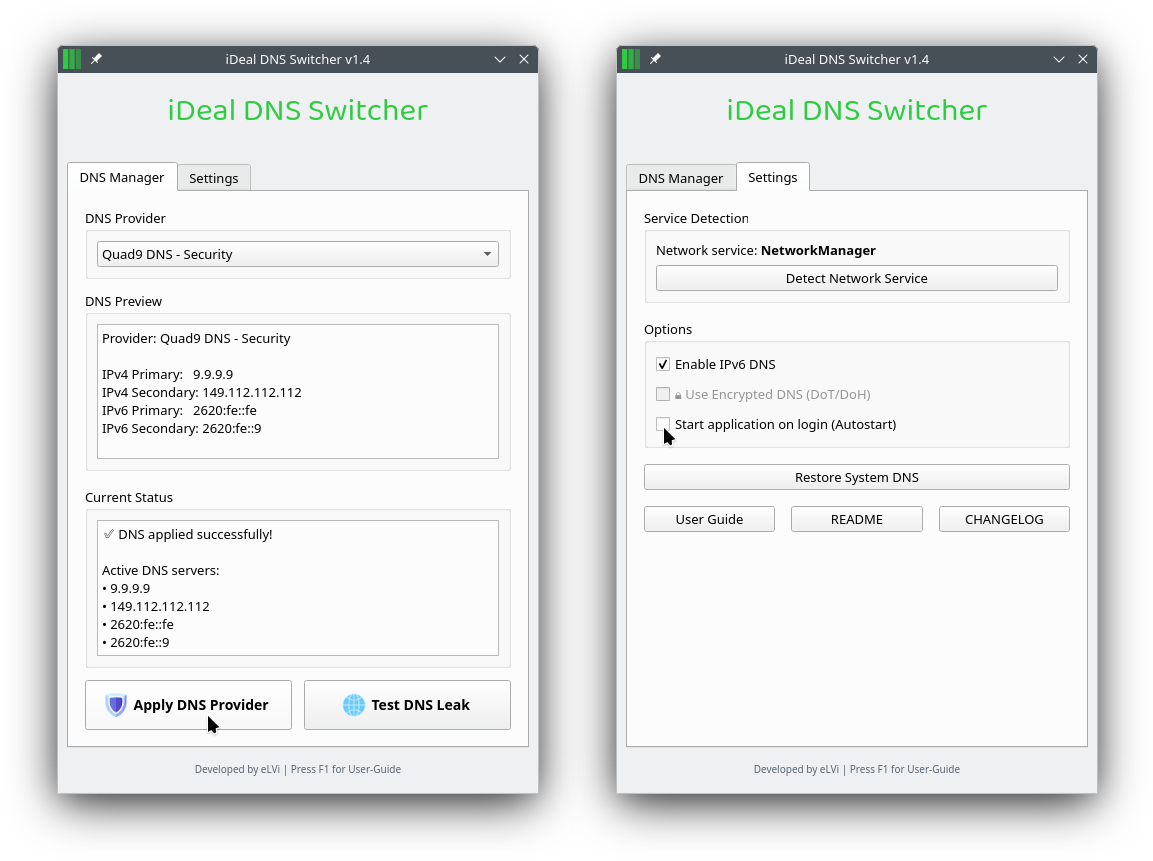
Task: Toggle pin icon in right window titlebar
Action: [655, 59]
